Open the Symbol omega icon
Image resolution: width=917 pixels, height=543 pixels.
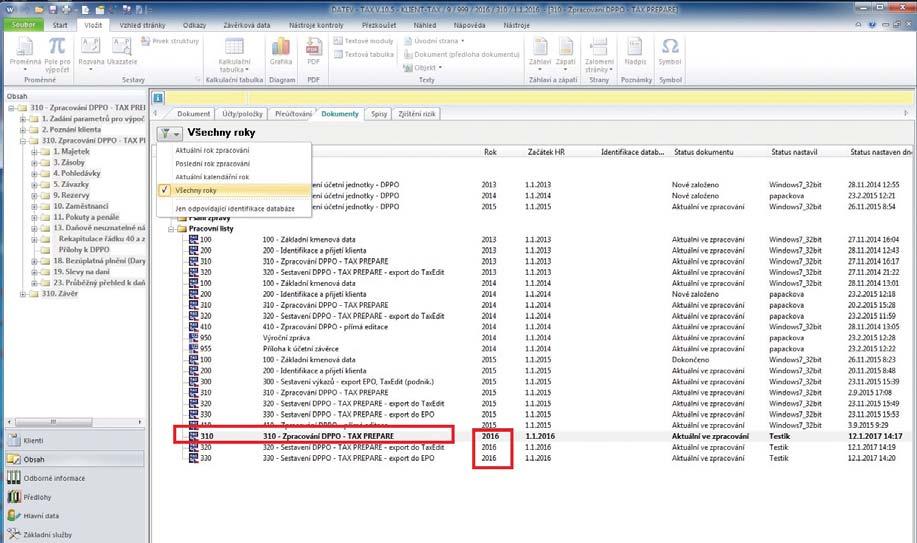pos(670,51)
